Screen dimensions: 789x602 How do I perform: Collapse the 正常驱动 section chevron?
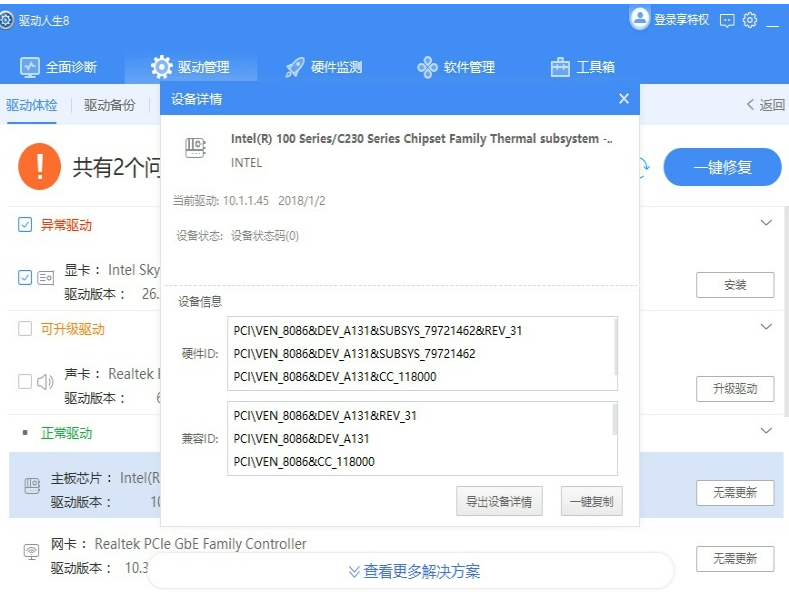point(766,430)
